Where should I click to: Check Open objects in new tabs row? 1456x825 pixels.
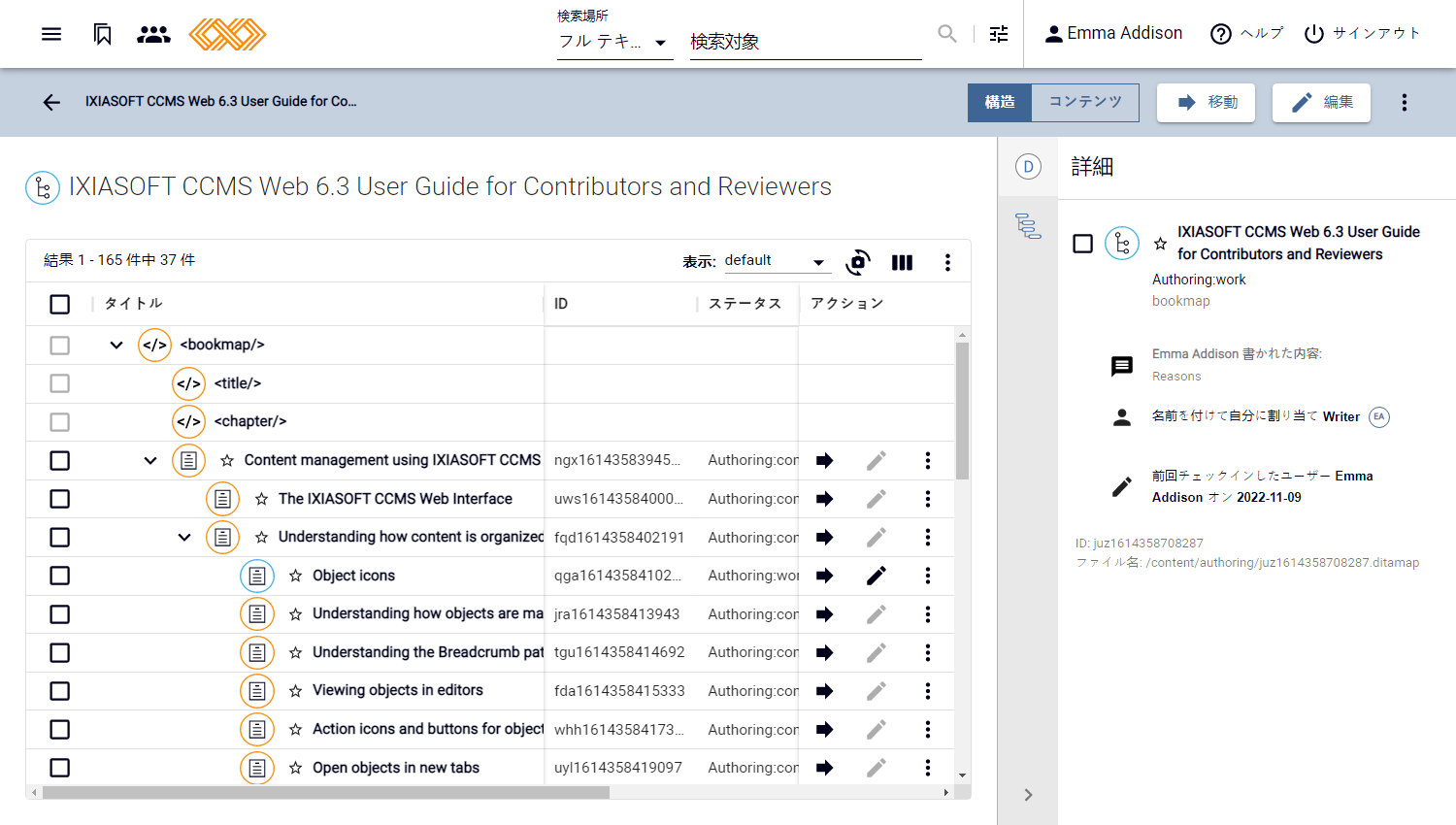pyautogui.click(x=59, y=768)
